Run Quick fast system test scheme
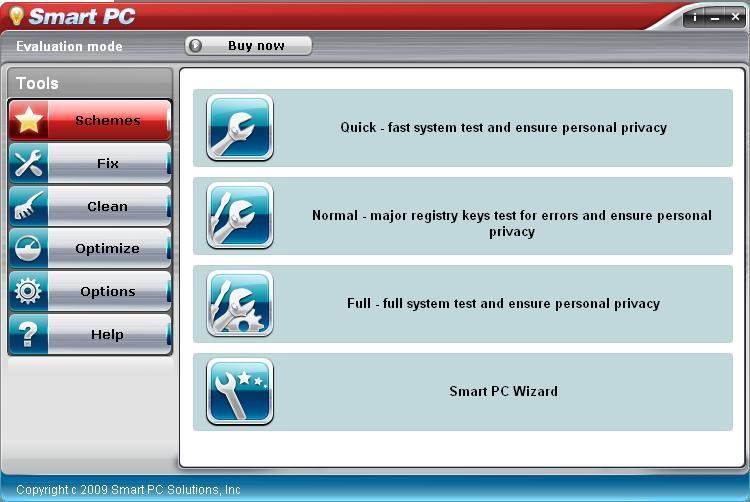This screenshot has width=750, height=502. pyautogui.click(x=463, y=128)
